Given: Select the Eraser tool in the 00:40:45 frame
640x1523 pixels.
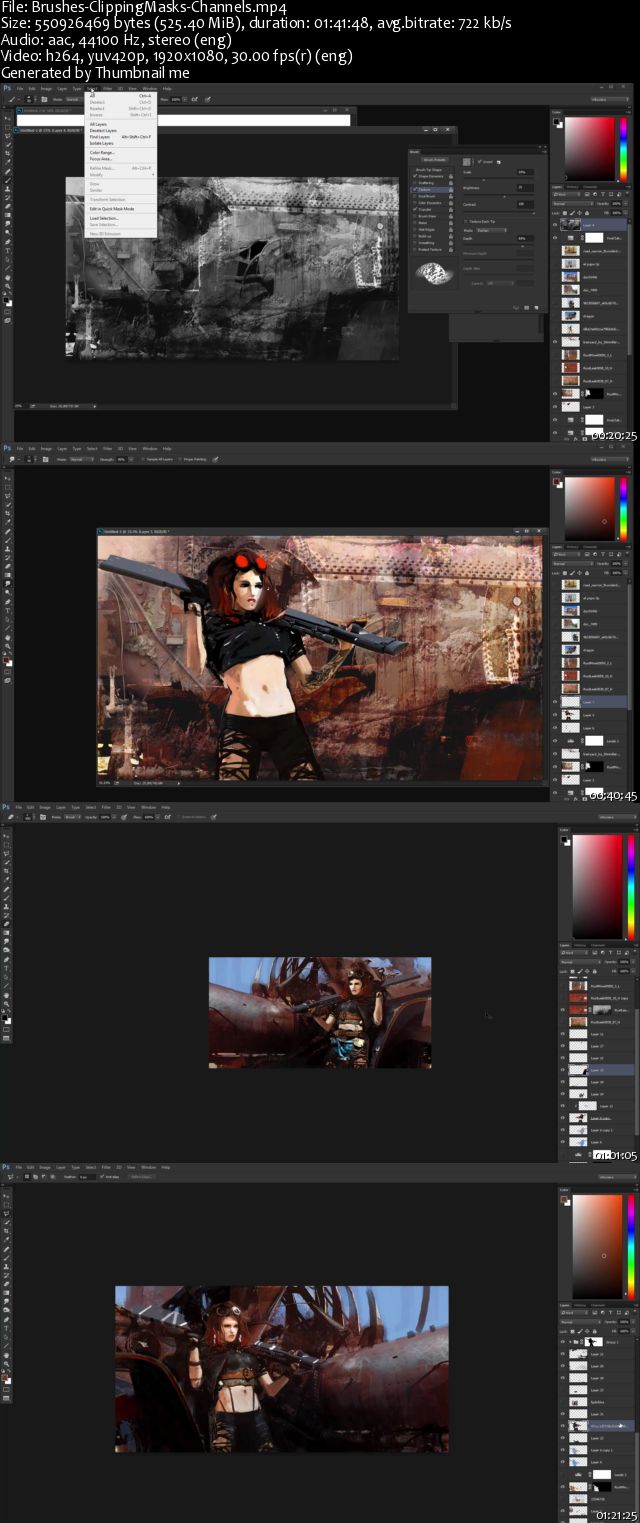Looking at the screenshot, I should 7,566.
